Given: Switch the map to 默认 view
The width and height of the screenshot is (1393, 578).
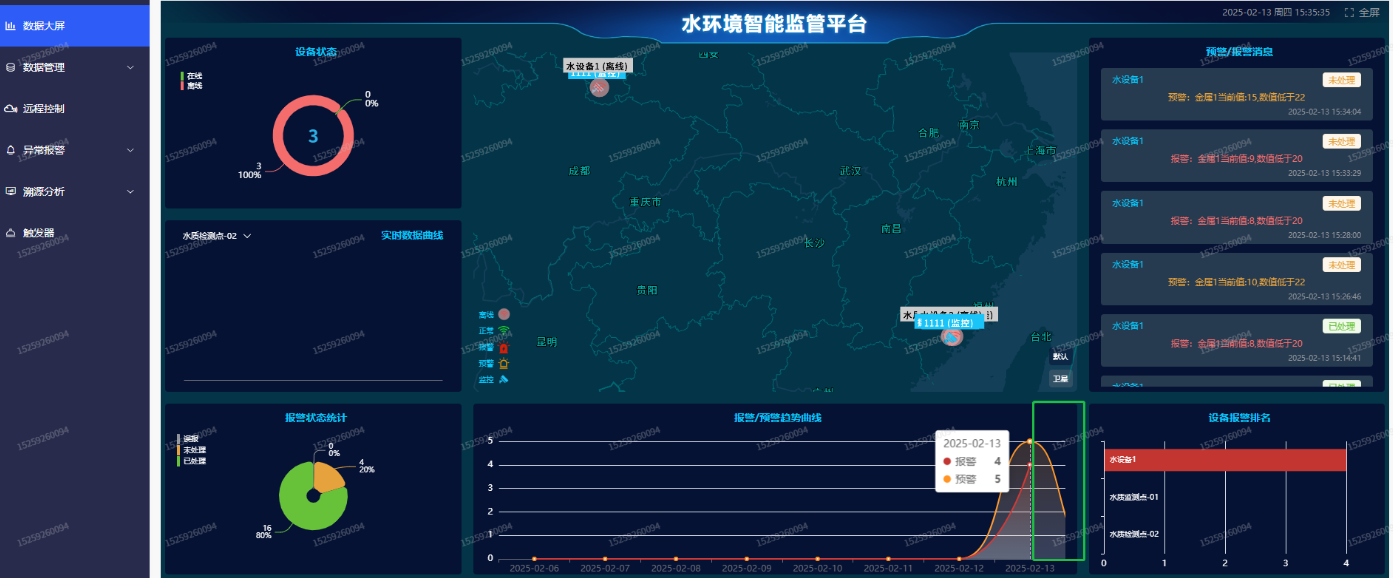Looking at the screenshot, I should click(x=1060, y=357).
